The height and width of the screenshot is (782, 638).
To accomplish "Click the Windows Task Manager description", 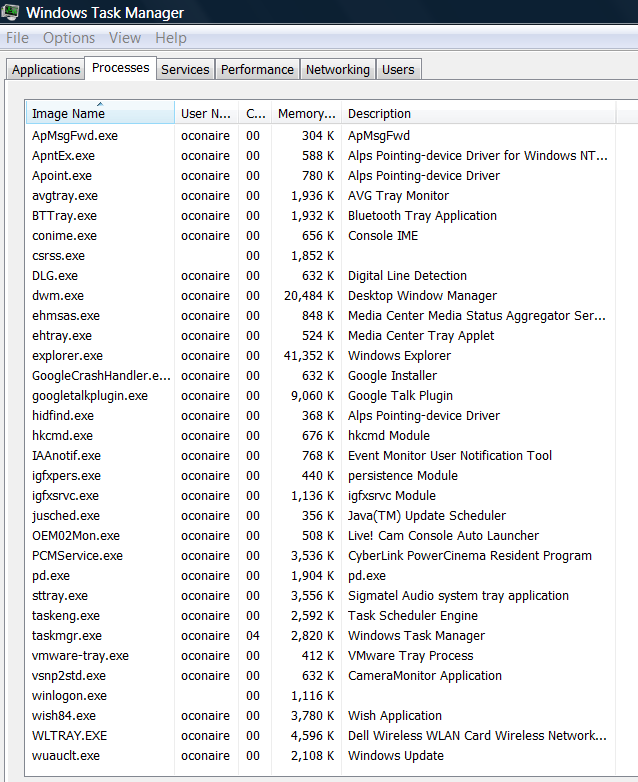I will tap(416, 636).
